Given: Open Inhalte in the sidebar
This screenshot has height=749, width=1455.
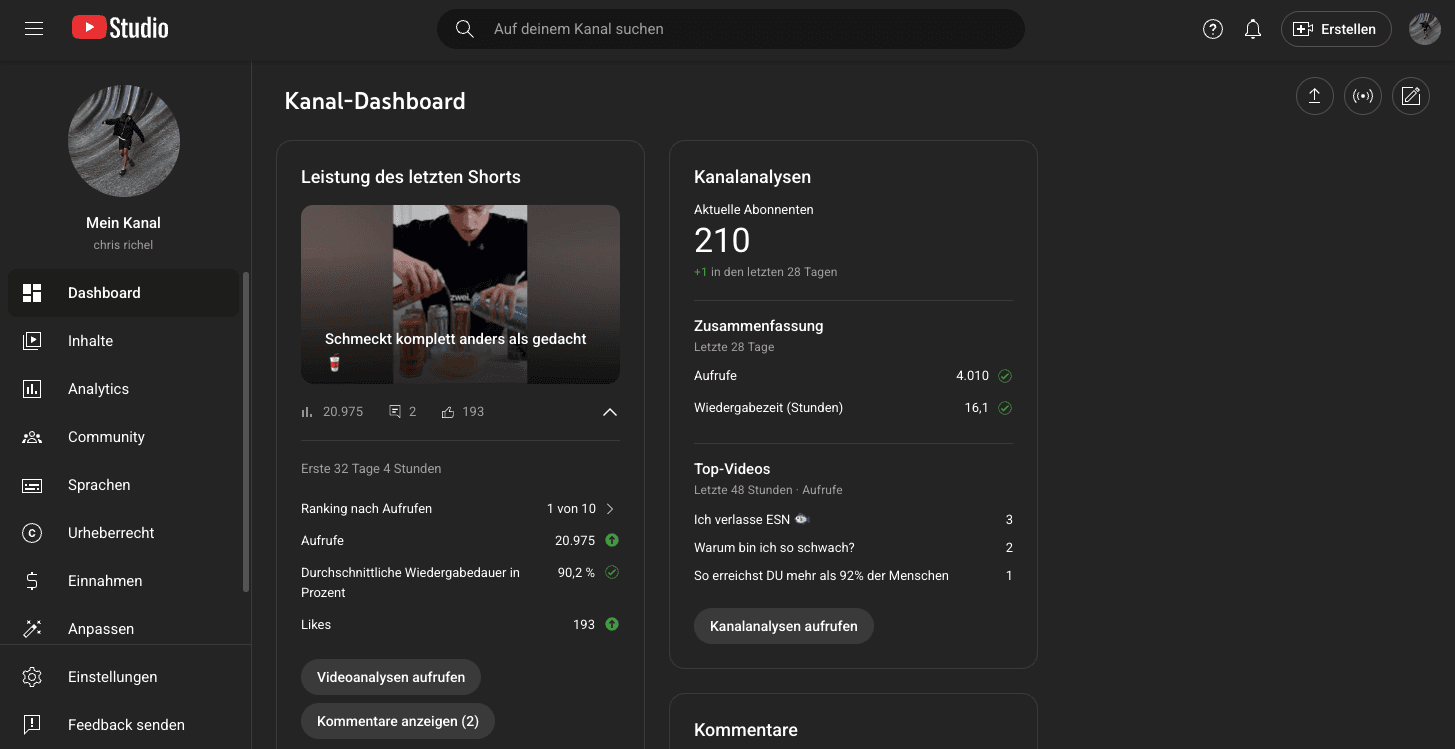Looking at the screenshot, I should (x=124, y=341).
